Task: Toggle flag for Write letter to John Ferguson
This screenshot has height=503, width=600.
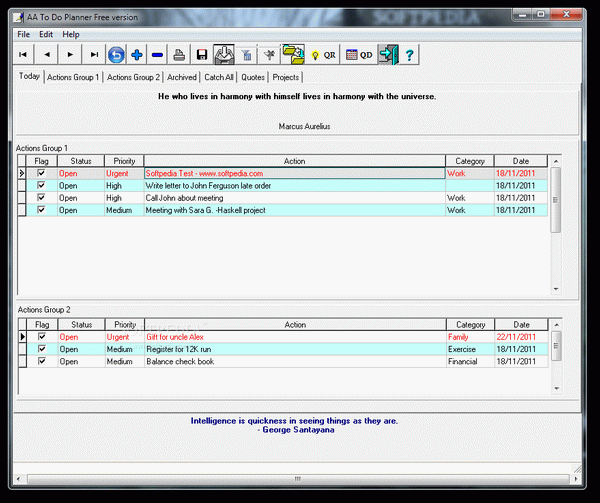Action: [41, 185]
